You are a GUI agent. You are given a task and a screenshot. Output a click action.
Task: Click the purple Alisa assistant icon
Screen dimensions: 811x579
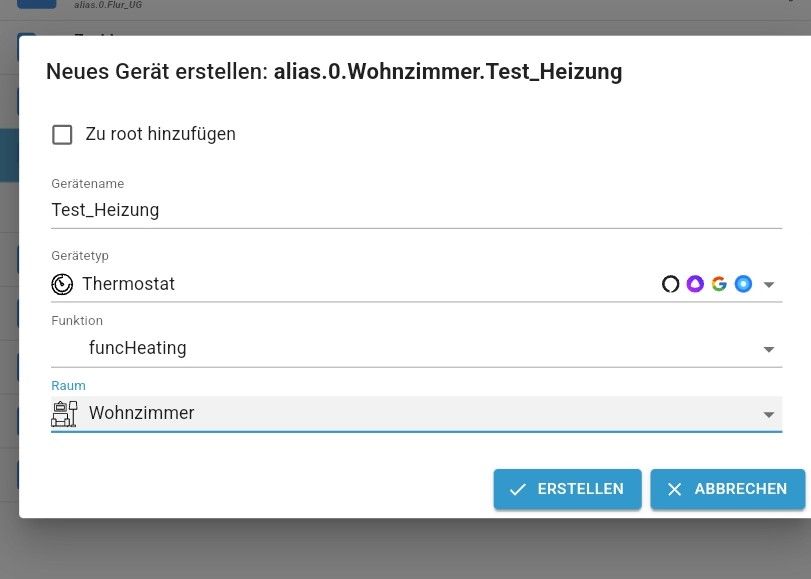695,284
